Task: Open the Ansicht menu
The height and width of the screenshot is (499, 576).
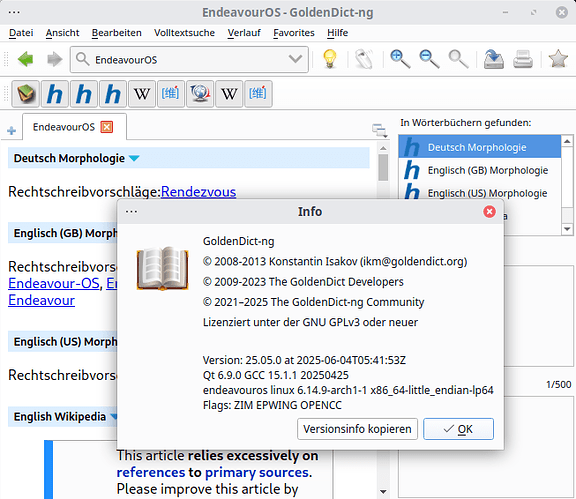Action: 62,33
